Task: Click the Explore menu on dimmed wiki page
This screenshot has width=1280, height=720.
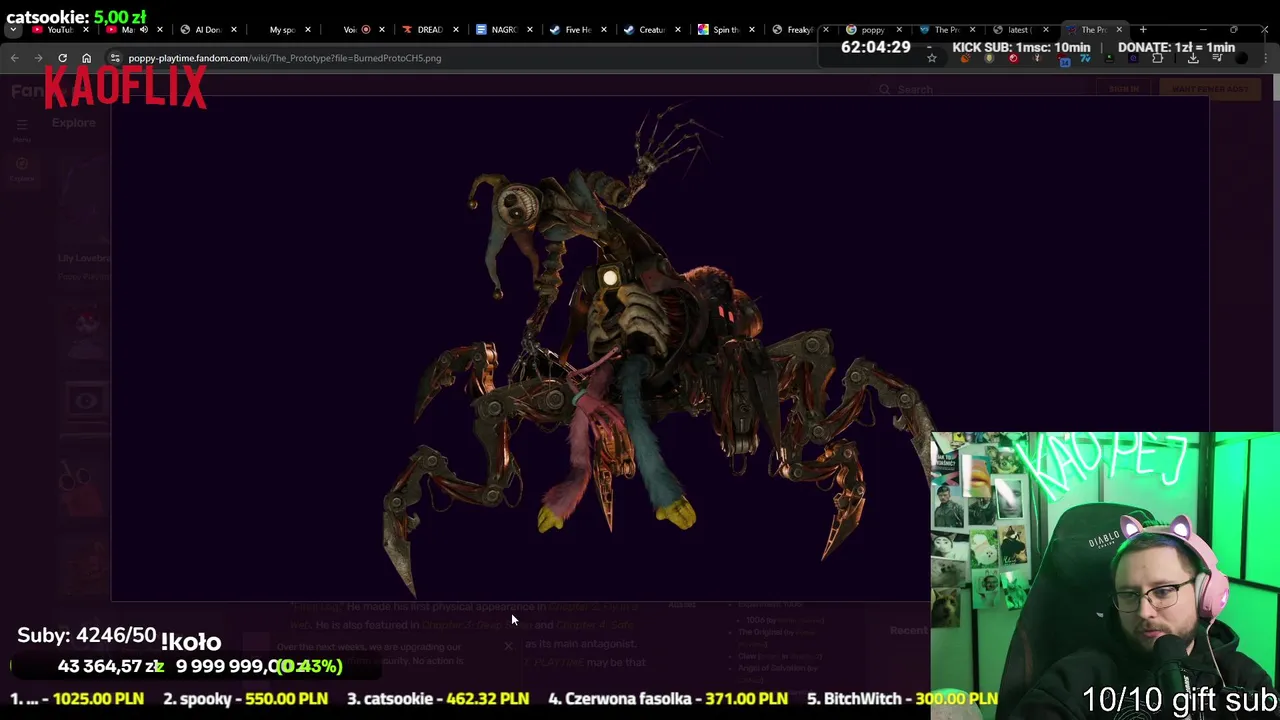Action: tap(74, 123)
